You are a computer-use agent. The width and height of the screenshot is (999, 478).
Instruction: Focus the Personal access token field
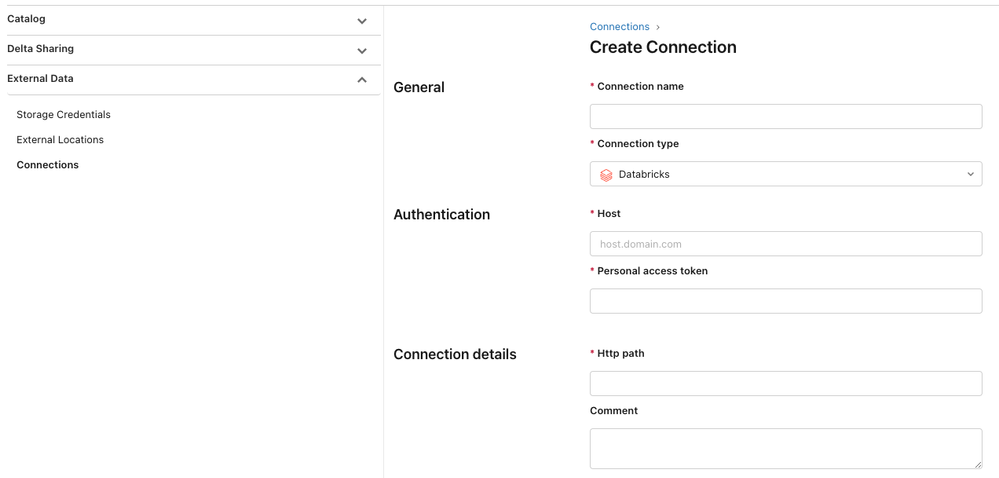point(785,301)
